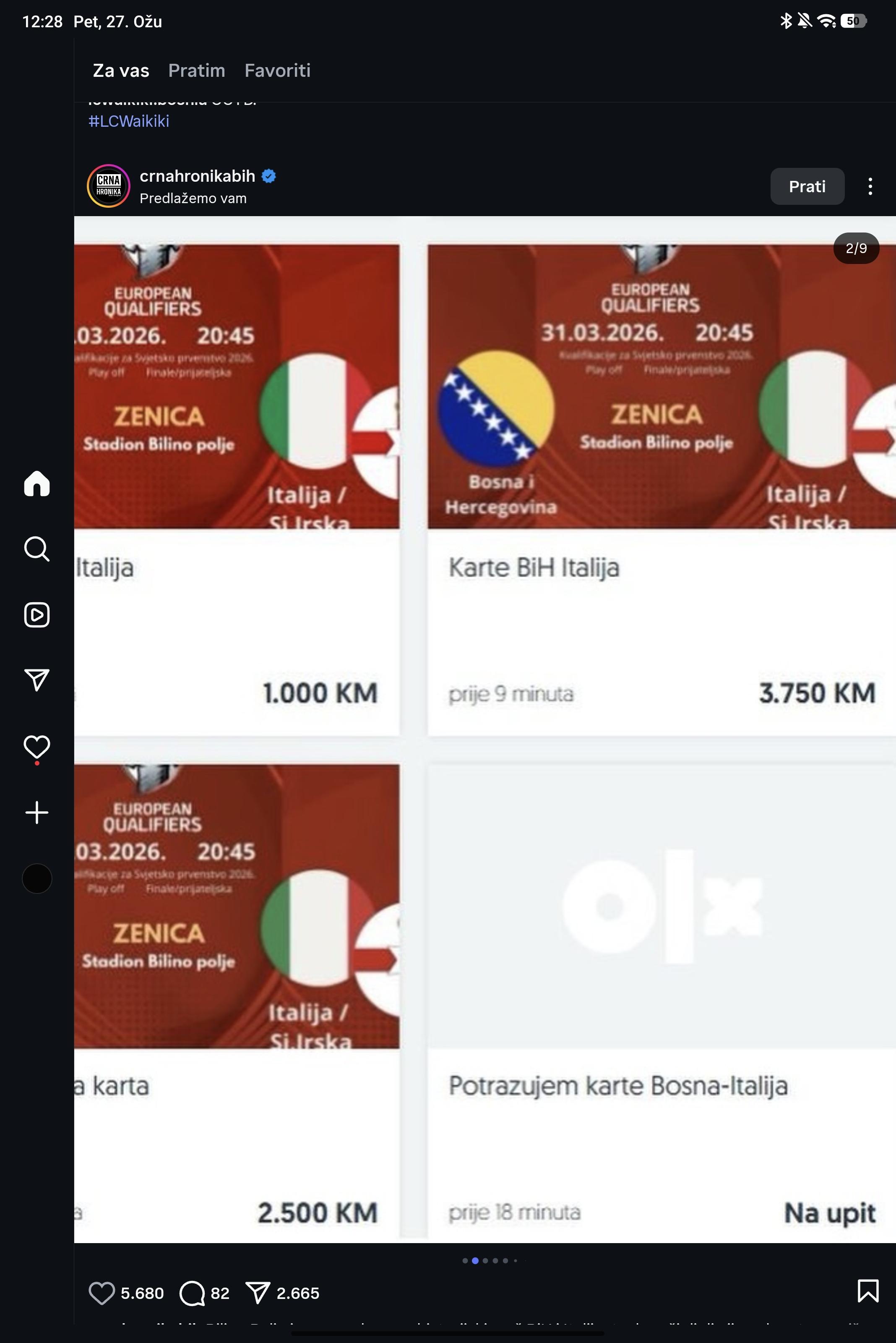Image resolution: width=896 pixels, height=1343 pixels.
Task: Open comments on the post
Action: click(x=192, y=1293)
